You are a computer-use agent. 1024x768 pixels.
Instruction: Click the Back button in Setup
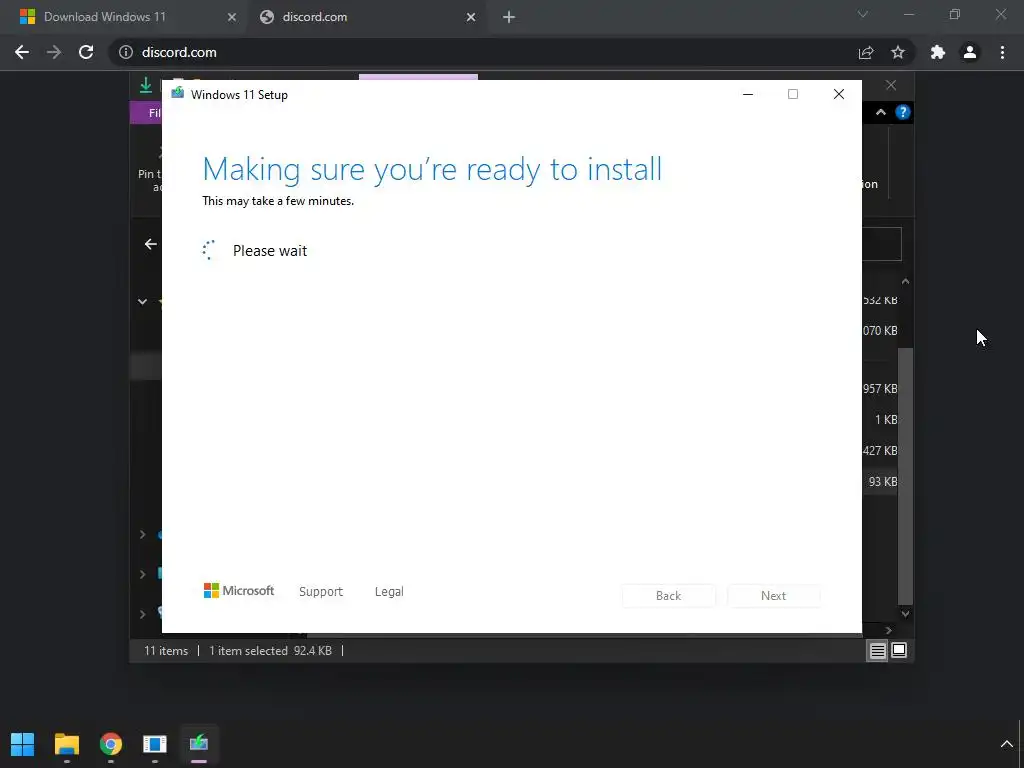(669, 596)
